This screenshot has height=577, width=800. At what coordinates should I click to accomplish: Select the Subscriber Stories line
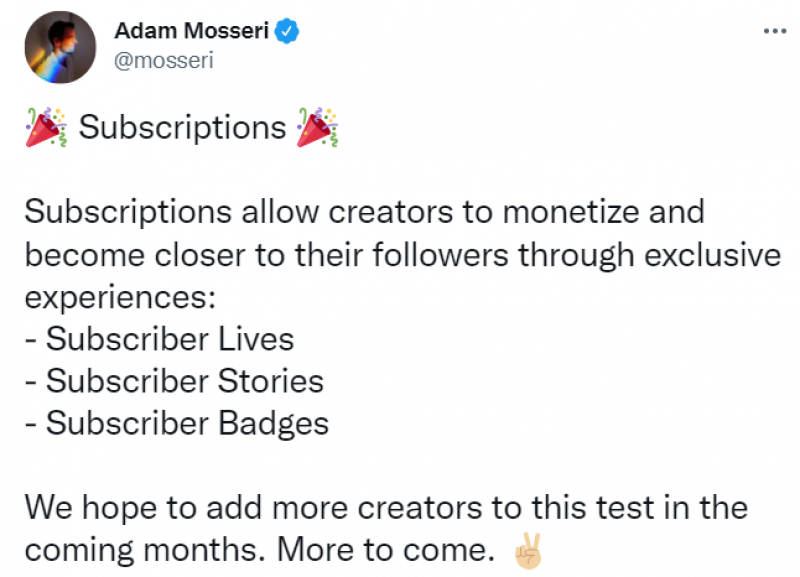pyautogui.click(x=175, y=381)
